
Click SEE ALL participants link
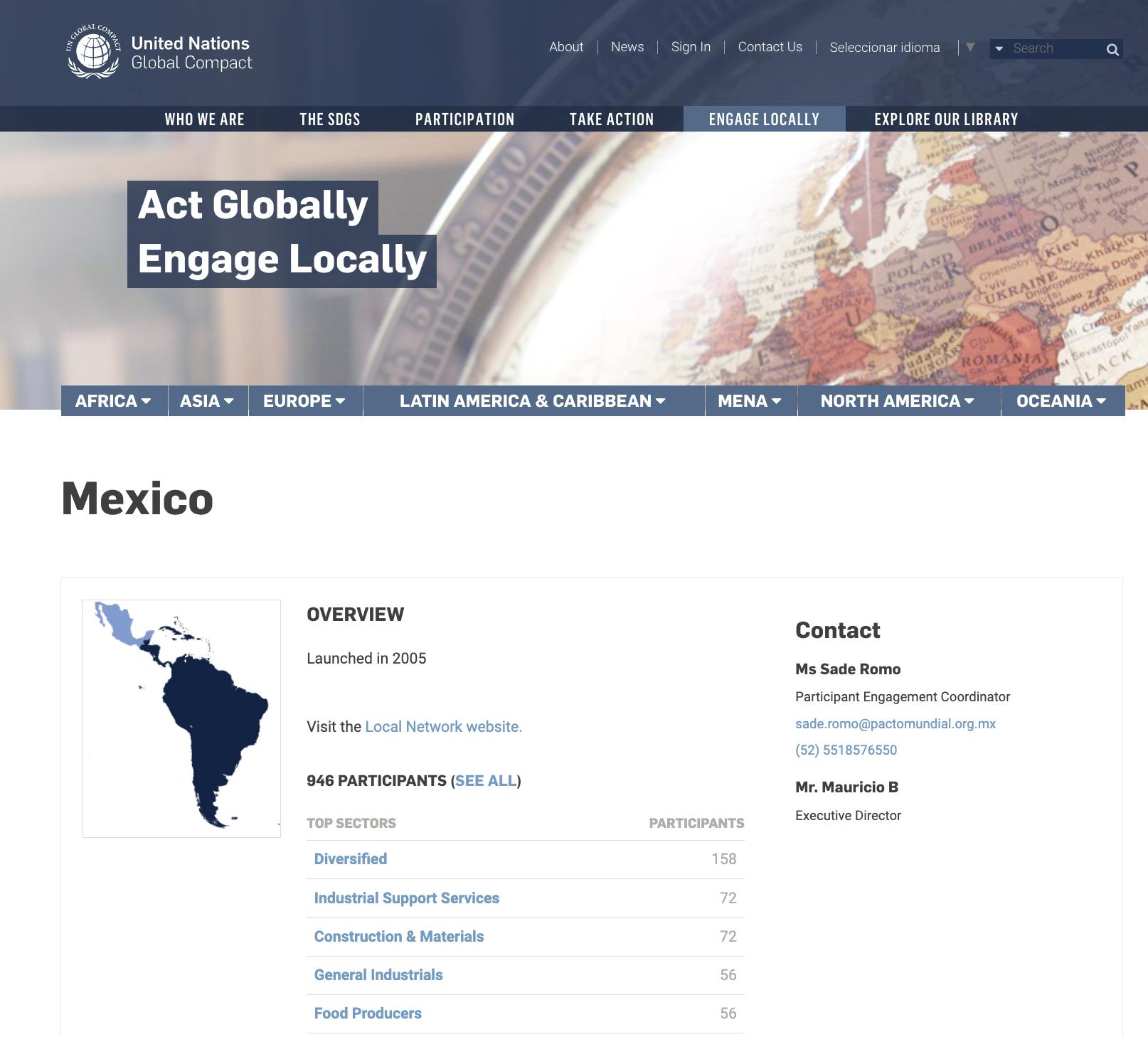pos(486,781)
